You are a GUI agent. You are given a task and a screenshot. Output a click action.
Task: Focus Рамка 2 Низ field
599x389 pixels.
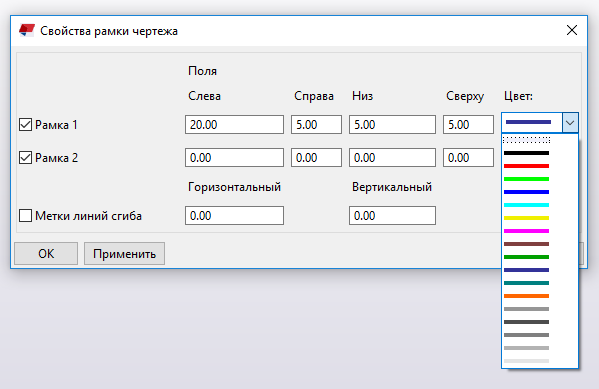pos(392,157)
